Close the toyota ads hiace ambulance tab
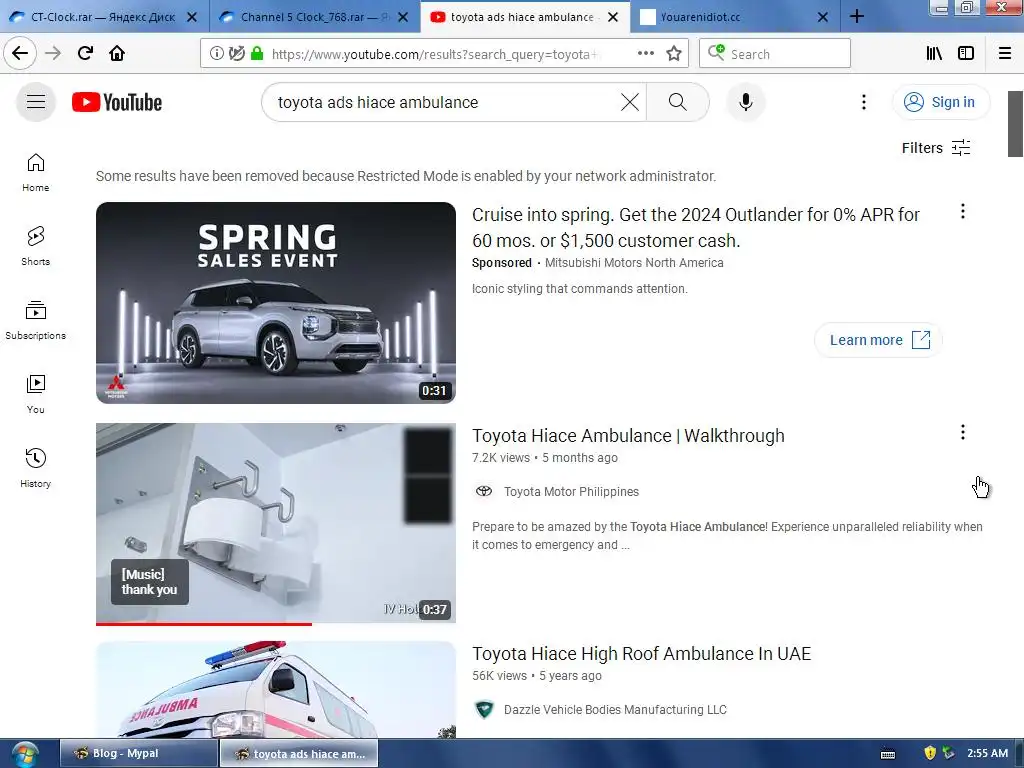 coord(613,17)
